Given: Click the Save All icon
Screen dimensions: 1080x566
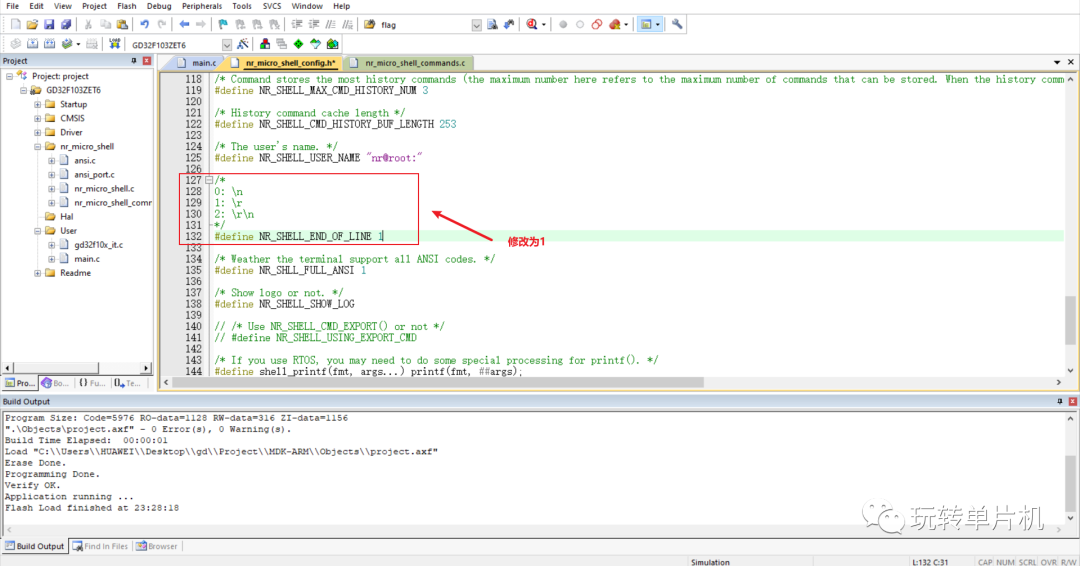Looking at the screenshot, I should tap(66, 24).
